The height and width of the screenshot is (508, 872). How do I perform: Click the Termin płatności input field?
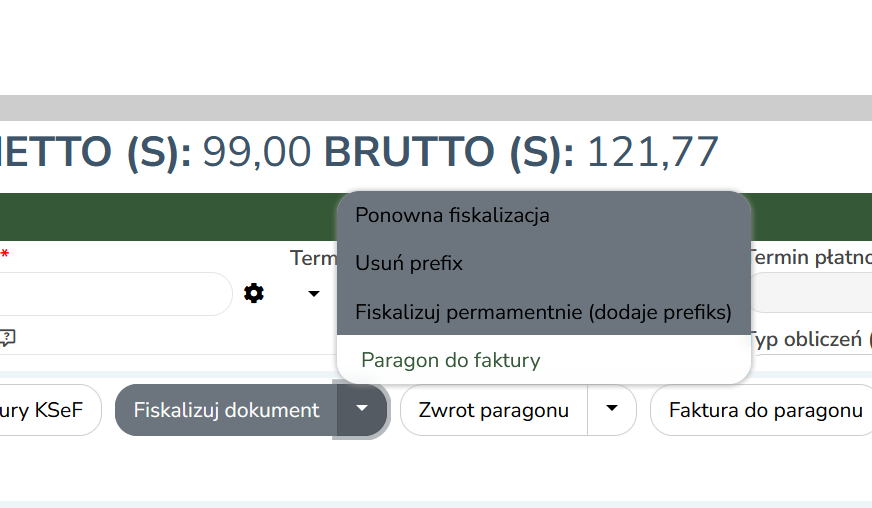pos(812,294)
